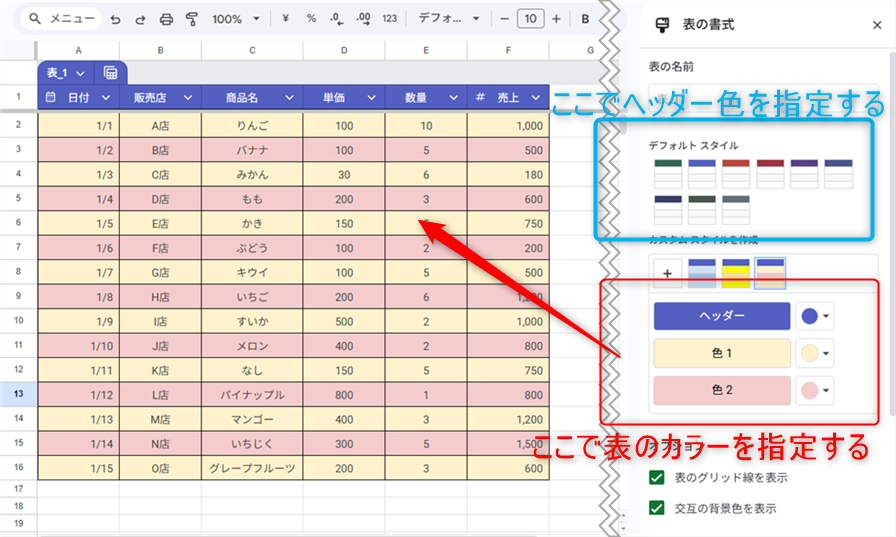Open the 100% zoom dropdown
The width and height of the screenshot is (896, 537).
236,19
